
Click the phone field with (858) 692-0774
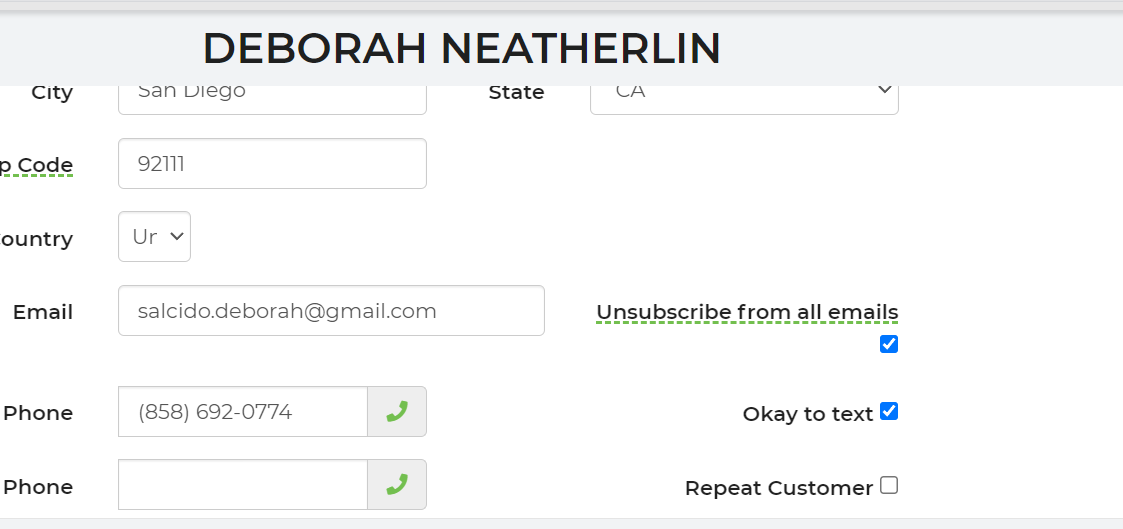point(243,412)
